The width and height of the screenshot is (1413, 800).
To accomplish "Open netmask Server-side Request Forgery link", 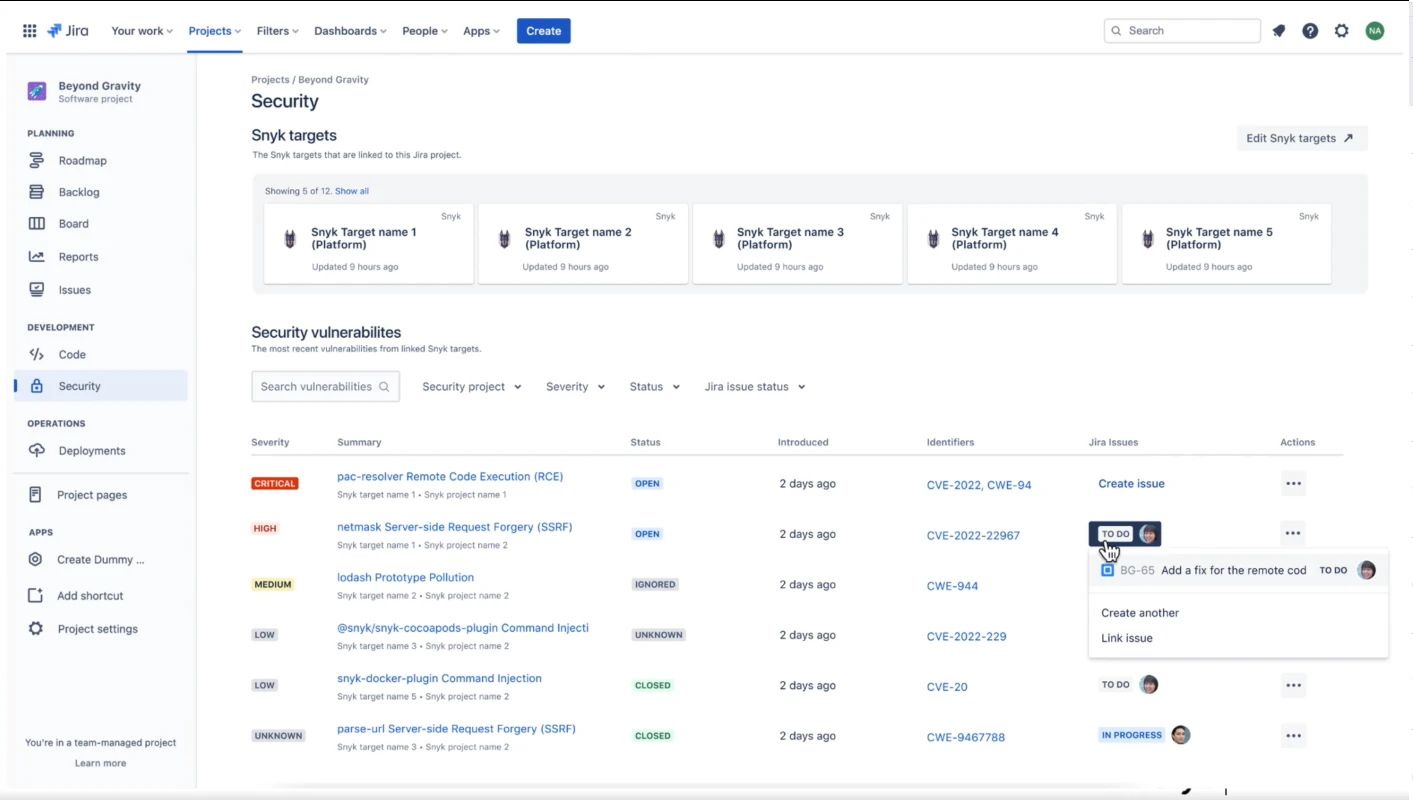I will 455,527.
